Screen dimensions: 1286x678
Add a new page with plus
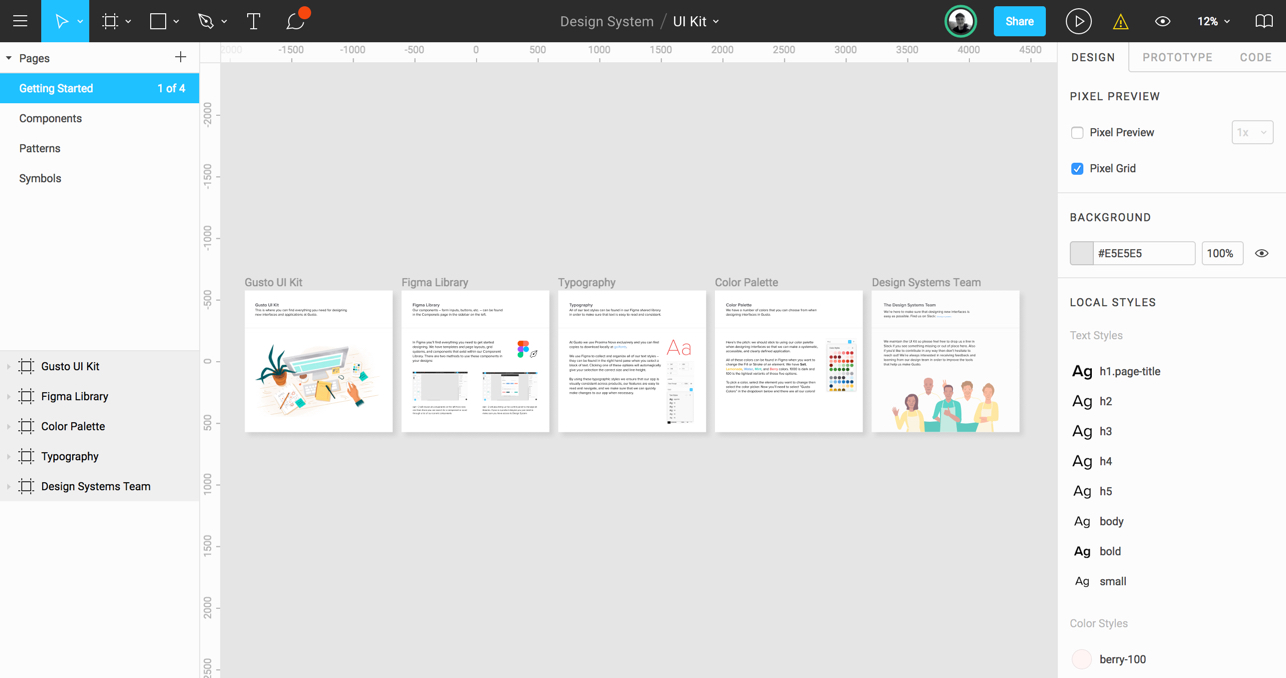click(x=180, y=58)
